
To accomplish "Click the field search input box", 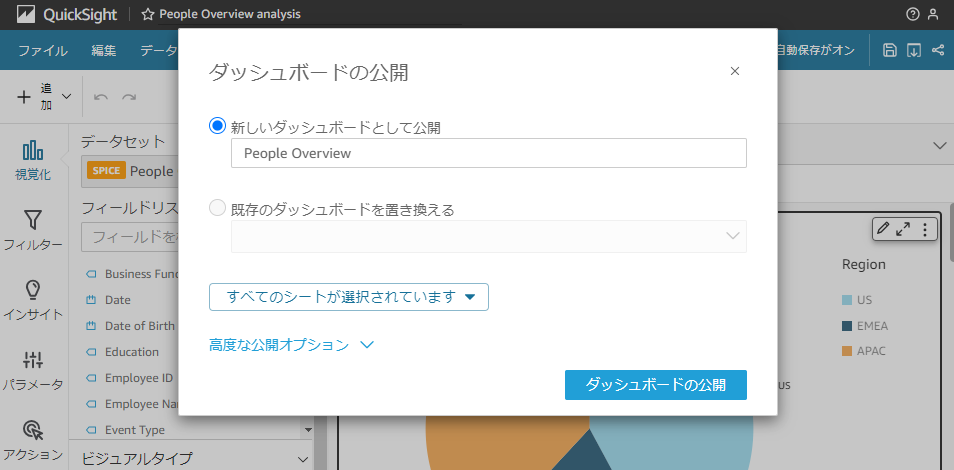I will [130, 237].
